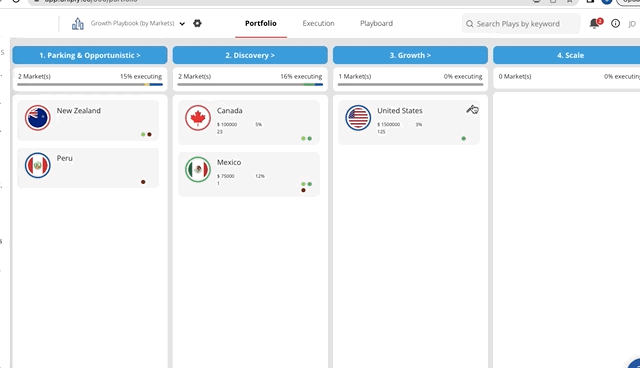
Task: Click the '15% executing' label
Action: 141,76
